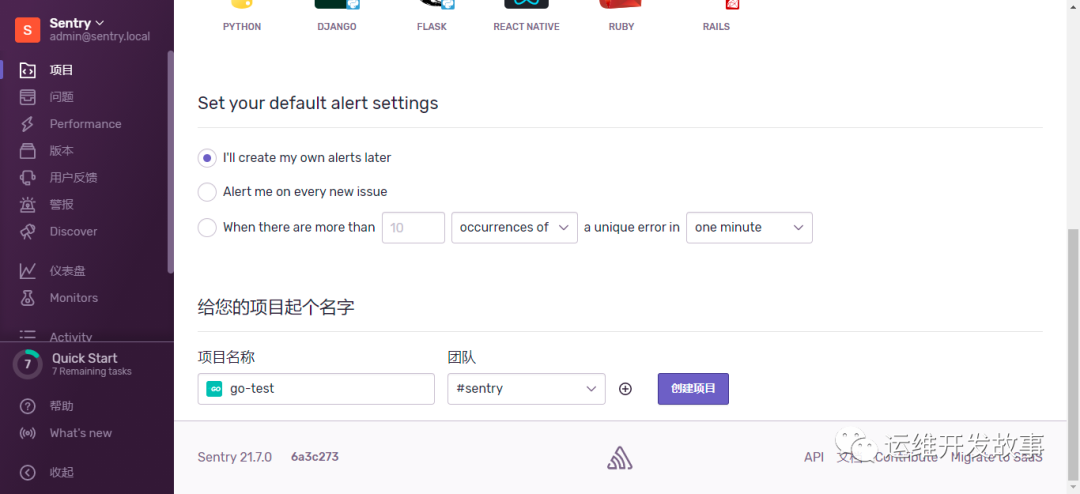Choose the React Native platform icon
Viewport: 1080px width, 494px height.
526,6
